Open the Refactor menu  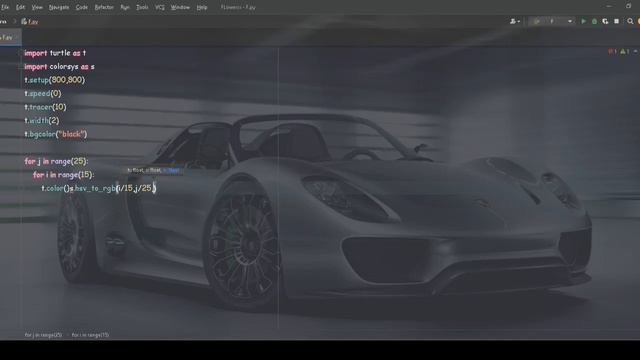(104, 7)
